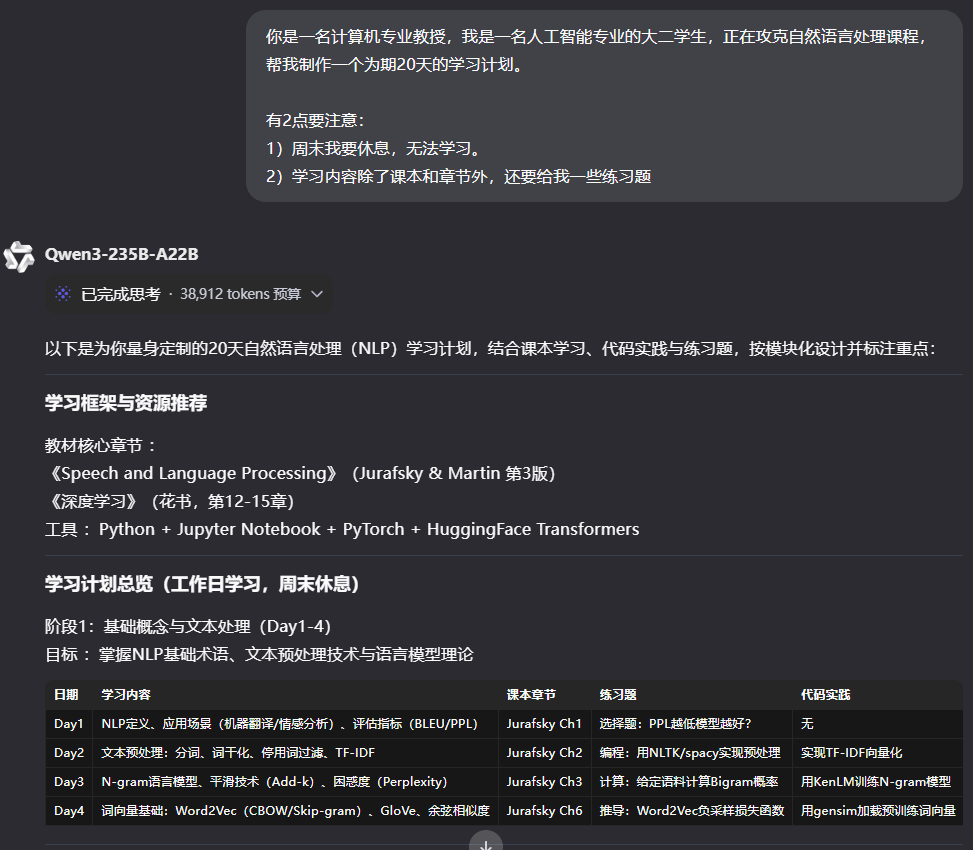Click the PPL越低模型越好 exercise cell
973x850 pixels.
692,724
